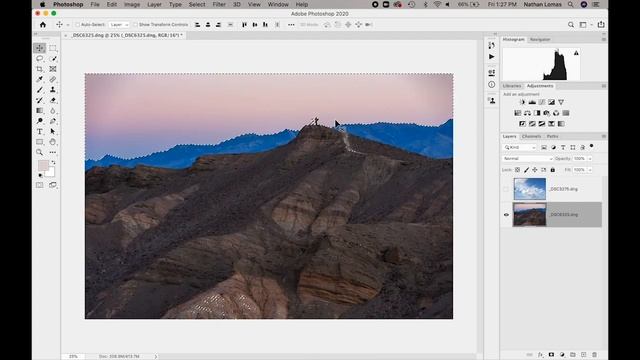Toggle Quick Mask mode
This screenshot has width=640, height=360.
tap(40, 185)
